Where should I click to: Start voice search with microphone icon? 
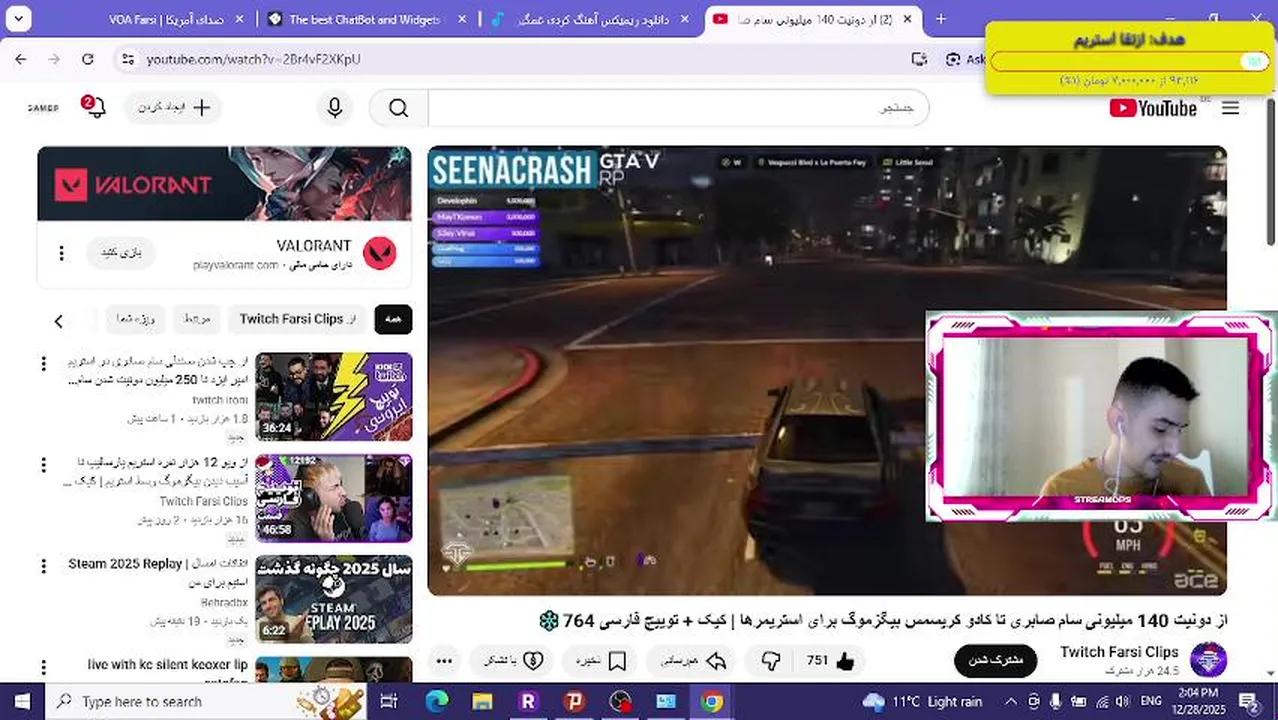[335, 108]
